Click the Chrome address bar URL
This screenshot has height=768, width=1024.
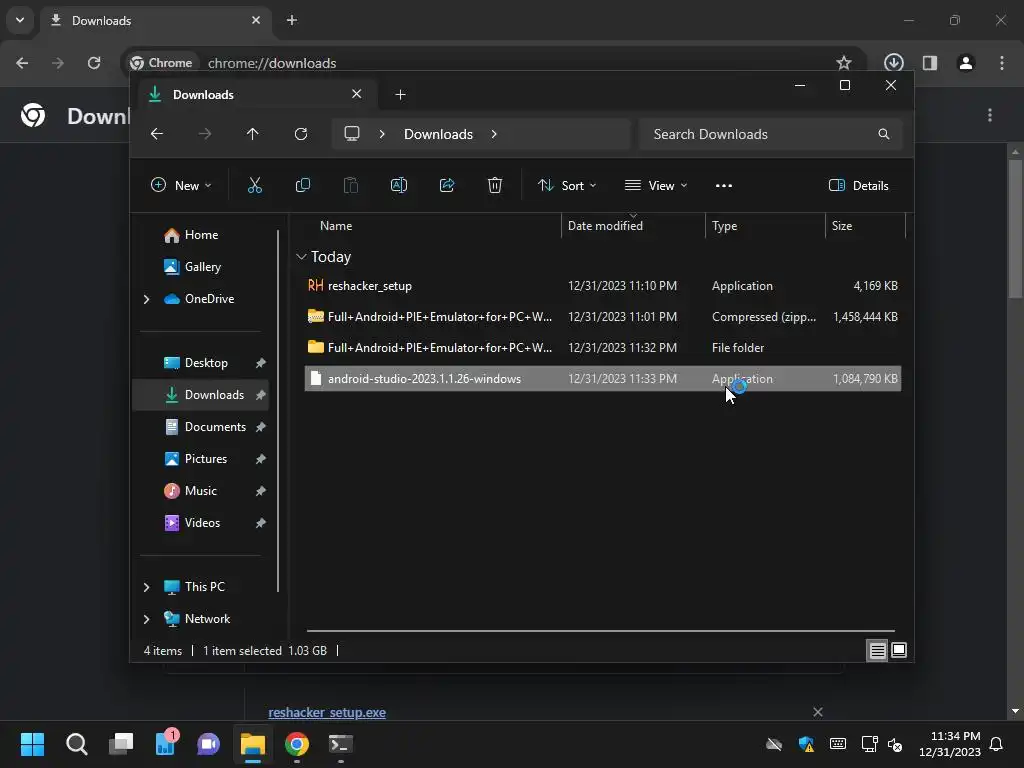tap(272, 63)
